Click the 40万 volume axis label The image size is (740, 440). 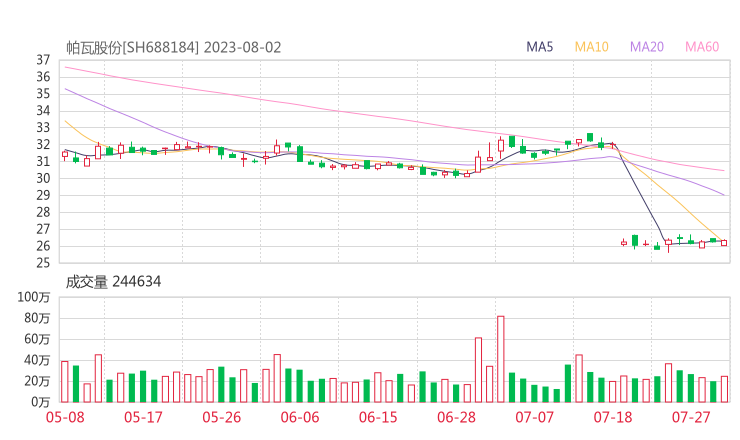pos(37,360)
